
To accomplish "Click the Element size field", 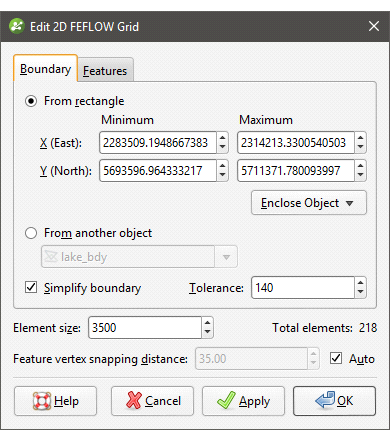I will click(x=145, y=328).
